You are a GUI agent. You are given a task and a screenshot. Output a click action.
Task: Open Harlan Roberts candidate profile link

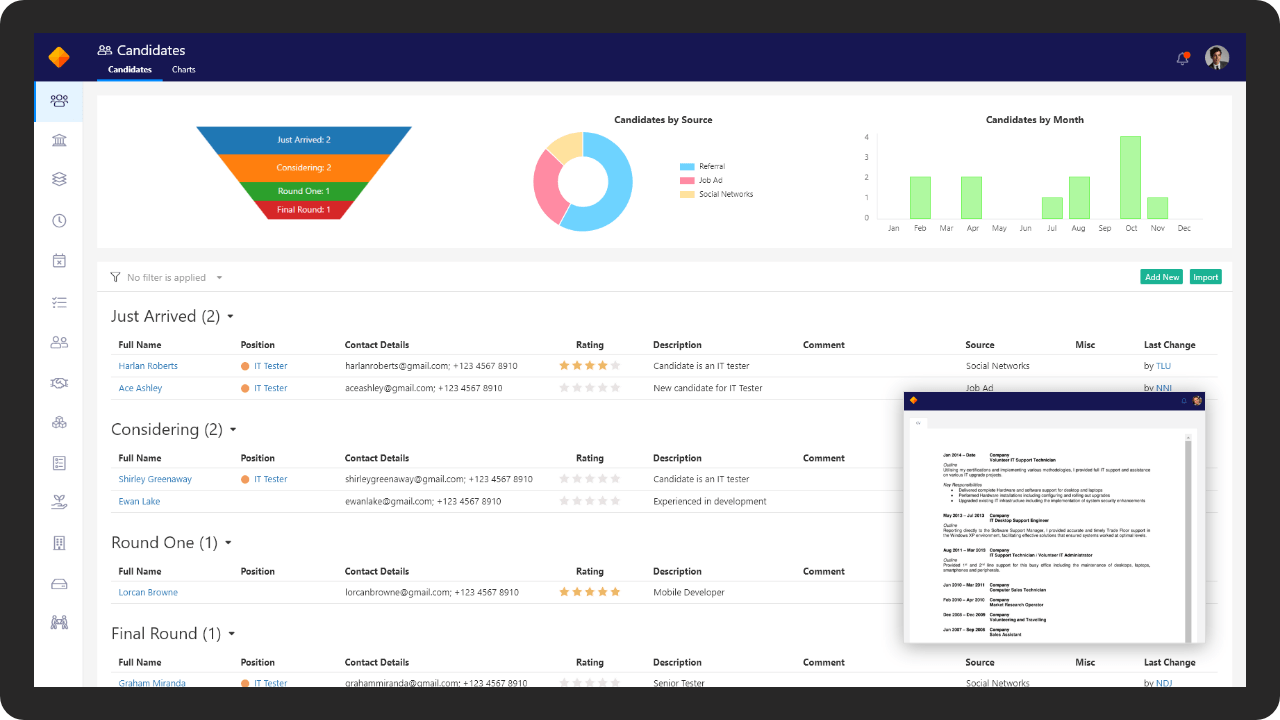(x=147, y=365)
